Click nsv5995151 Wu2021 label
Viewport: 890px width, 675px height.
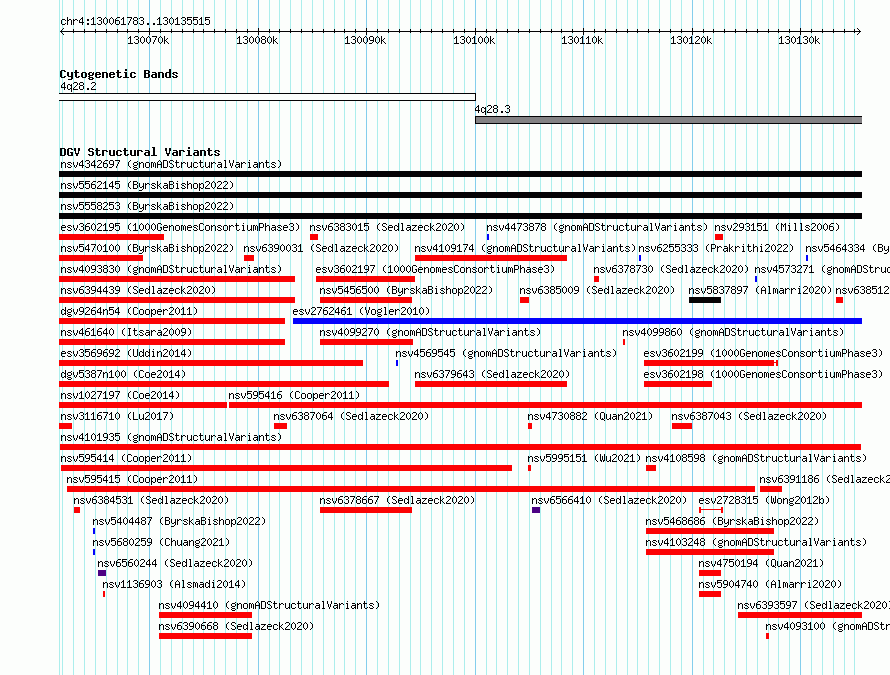pos(584,459)
